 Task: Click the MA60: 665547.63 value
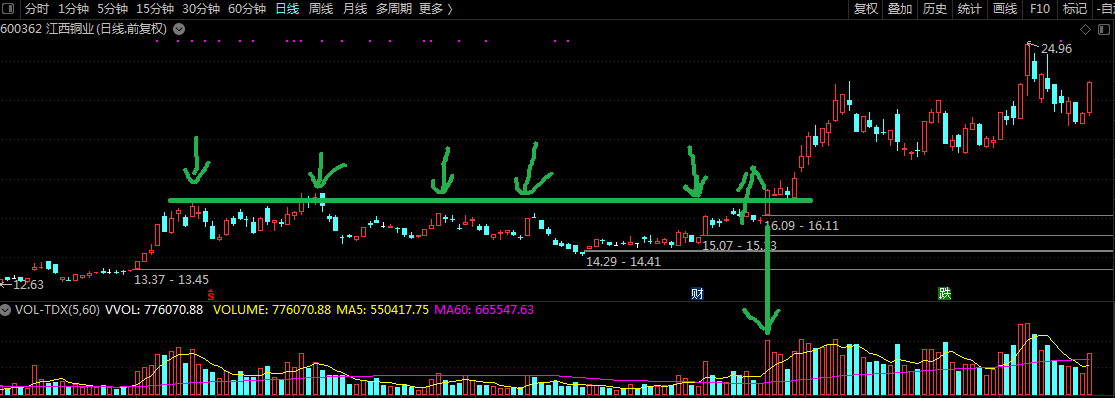tap(484, 310)
